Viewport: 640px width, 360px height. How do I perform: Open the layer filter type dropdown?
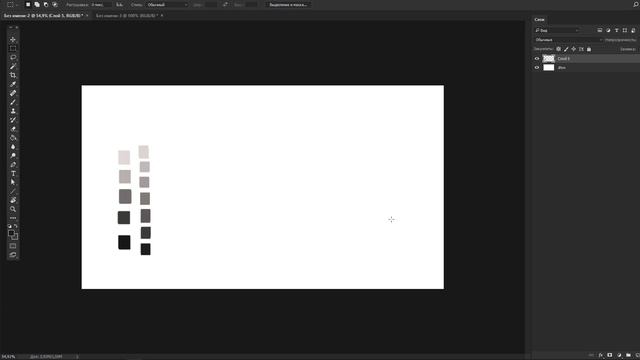click(x=557, y=30)
